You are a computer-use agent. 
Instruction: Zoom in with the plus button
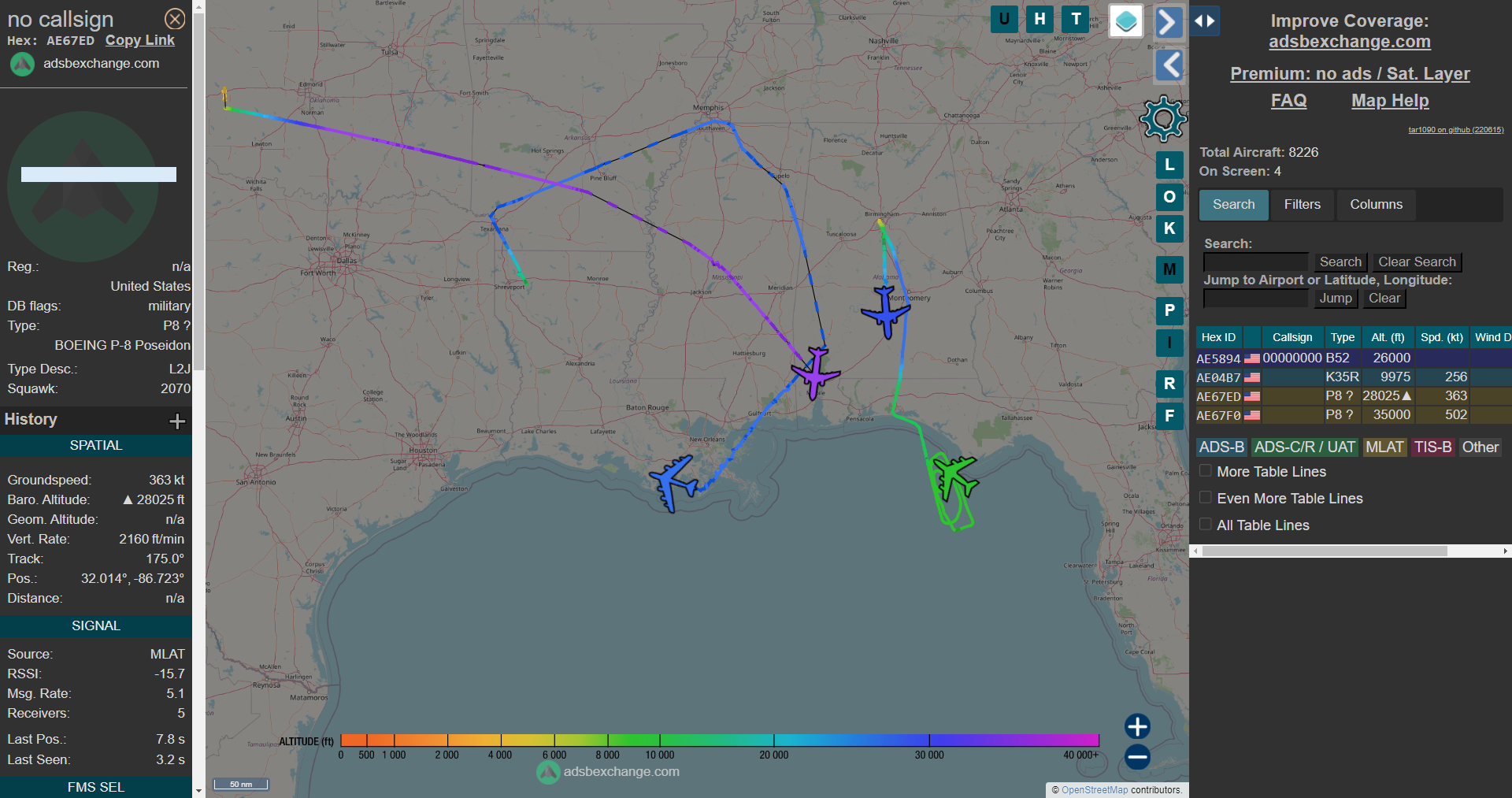point(1137,726)
